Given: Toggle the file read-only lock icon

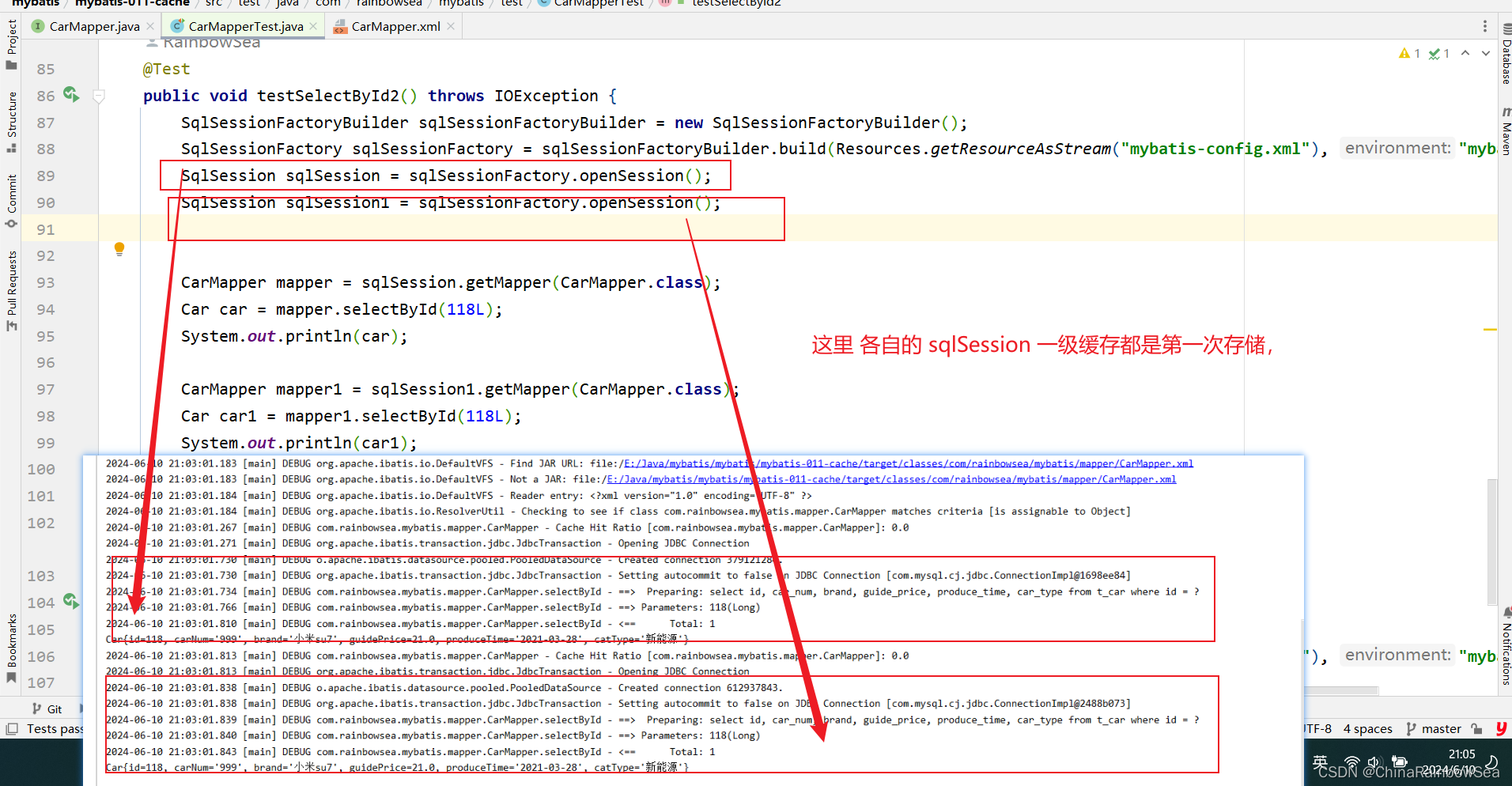Looking at the screenshot, I should [1476, 729].
